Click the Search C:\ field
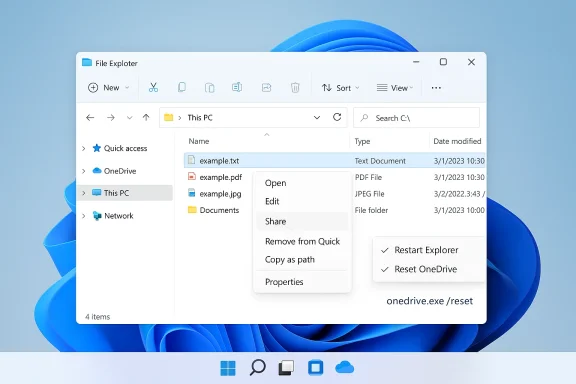The image size is (576, 384). [x=416, y=118]
